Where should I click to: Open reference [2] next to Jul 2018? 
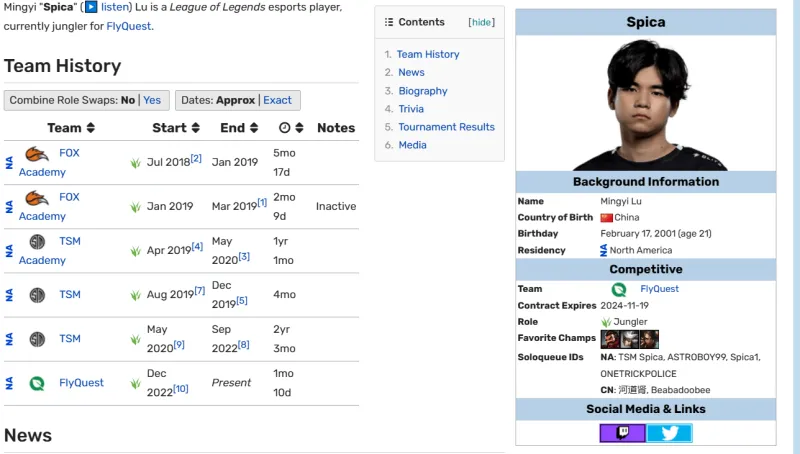196,158
